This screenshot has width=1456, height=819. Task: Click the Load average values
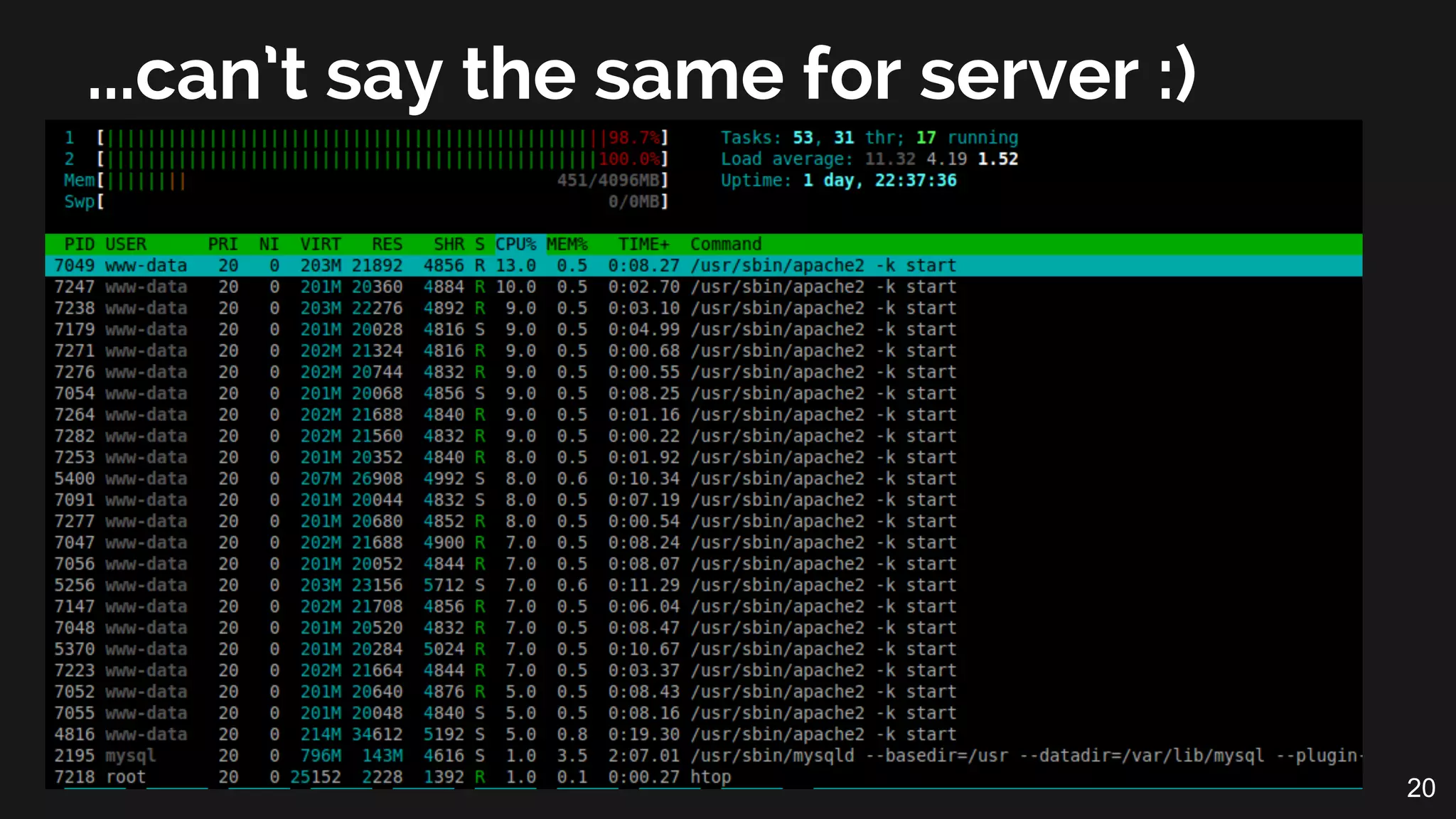click(x=941, y=159)
